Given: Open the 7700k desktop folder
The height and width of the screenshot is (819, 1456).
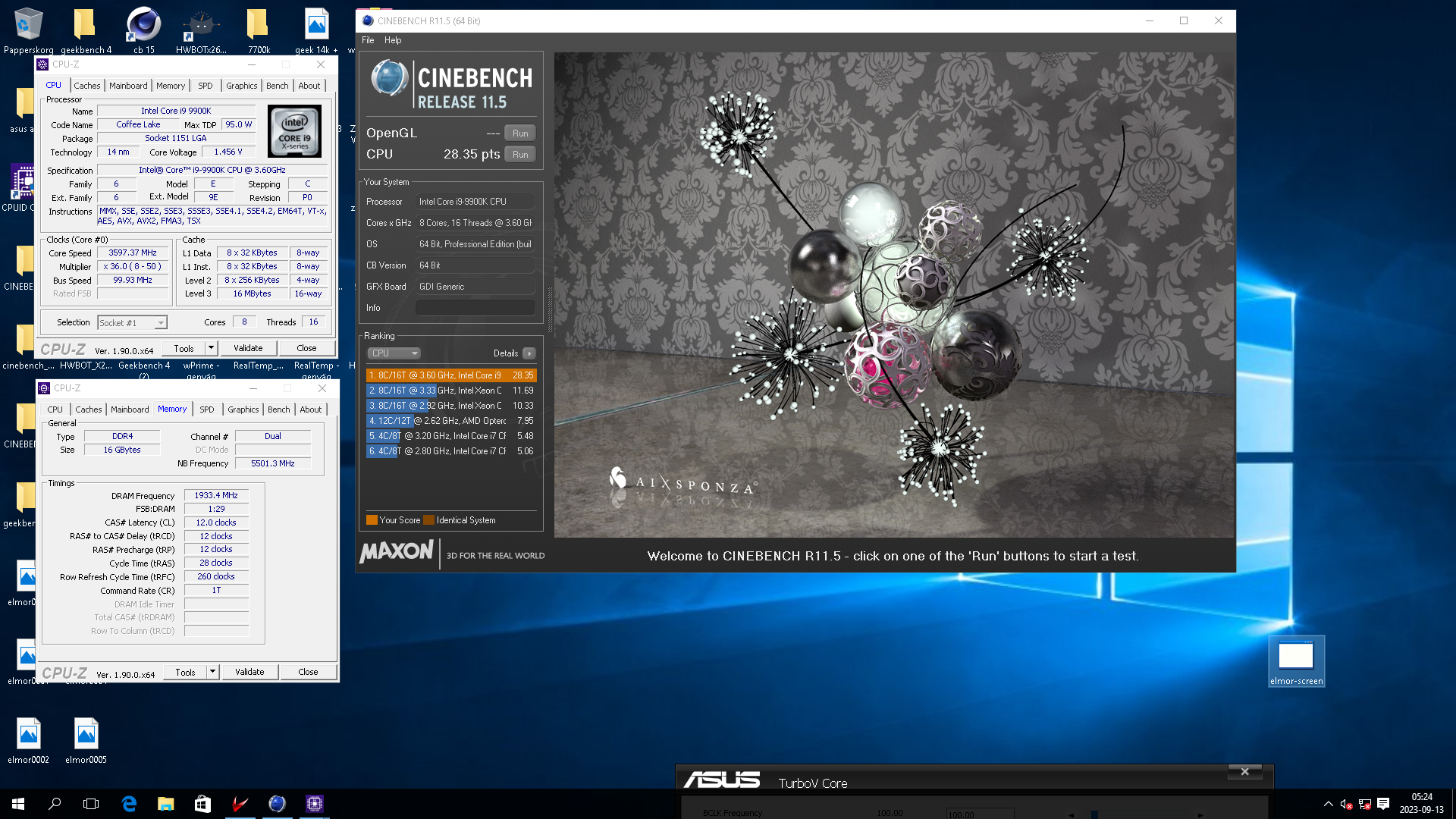Looking at the screenshot, I should point(259,30).
